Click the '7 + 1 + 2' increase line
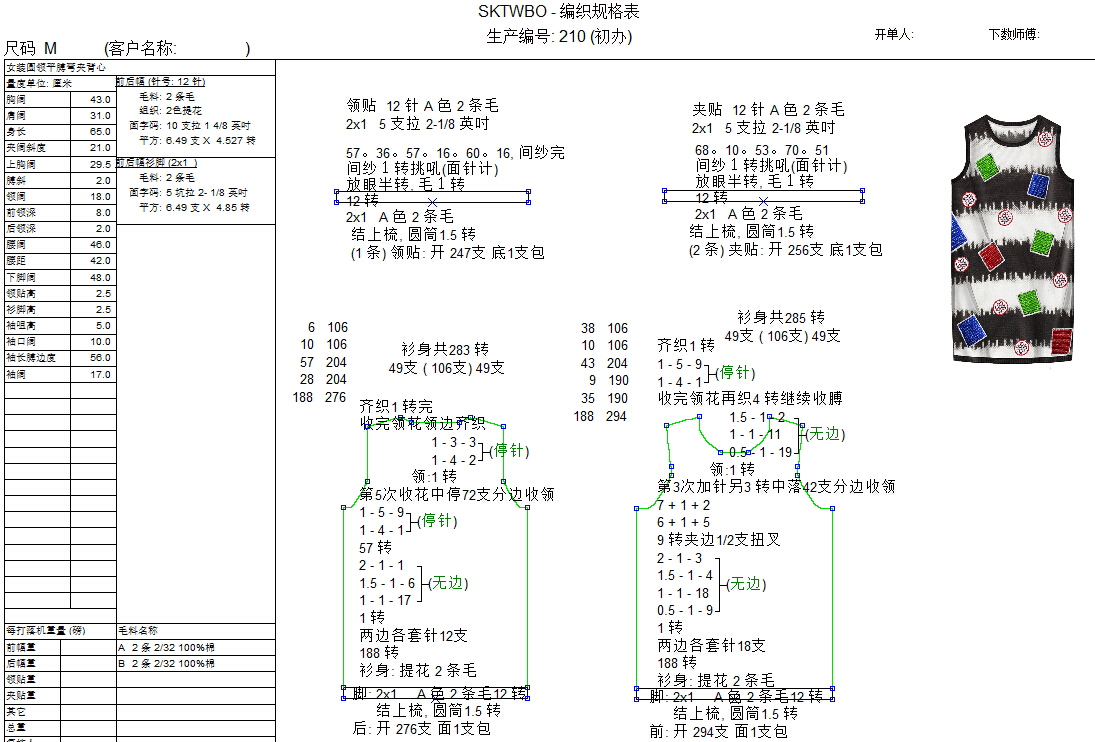1095x742 pixels. coord(684,505)
